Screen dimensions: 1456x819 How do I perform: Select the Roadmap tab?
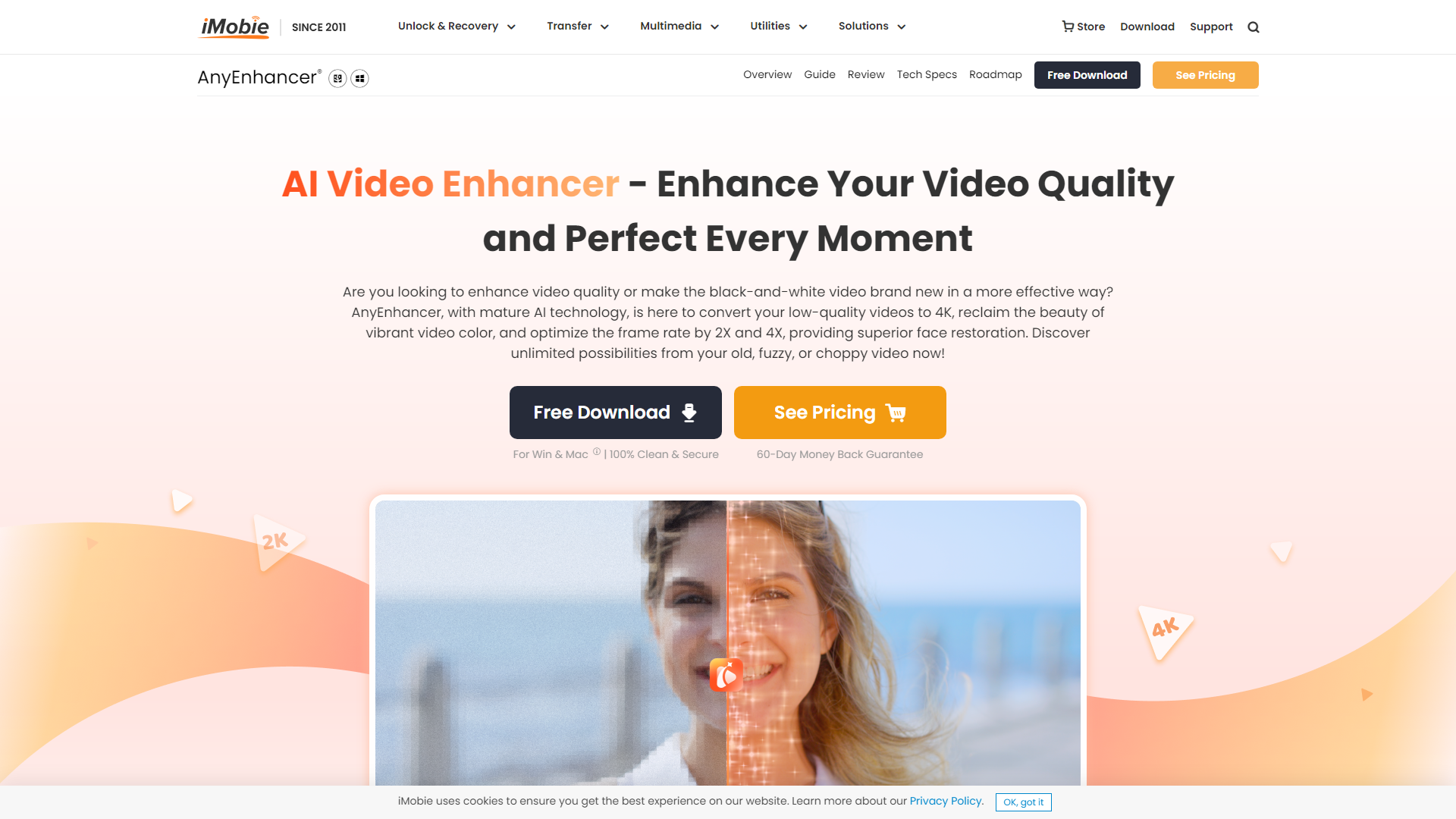pos(996,74)
